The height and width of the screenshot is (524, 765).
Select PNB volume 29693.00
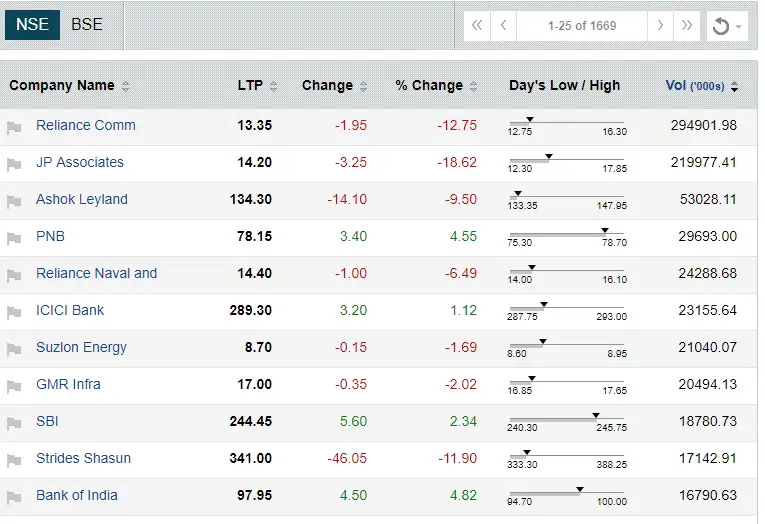(x=707, y=236)
